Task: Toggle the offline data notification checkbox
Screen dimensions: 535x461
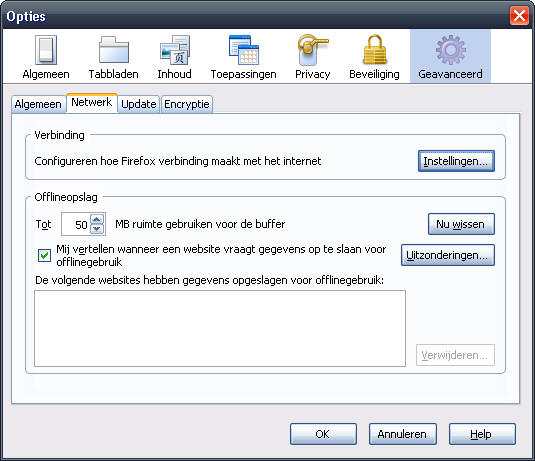Action: click(44, 255)
